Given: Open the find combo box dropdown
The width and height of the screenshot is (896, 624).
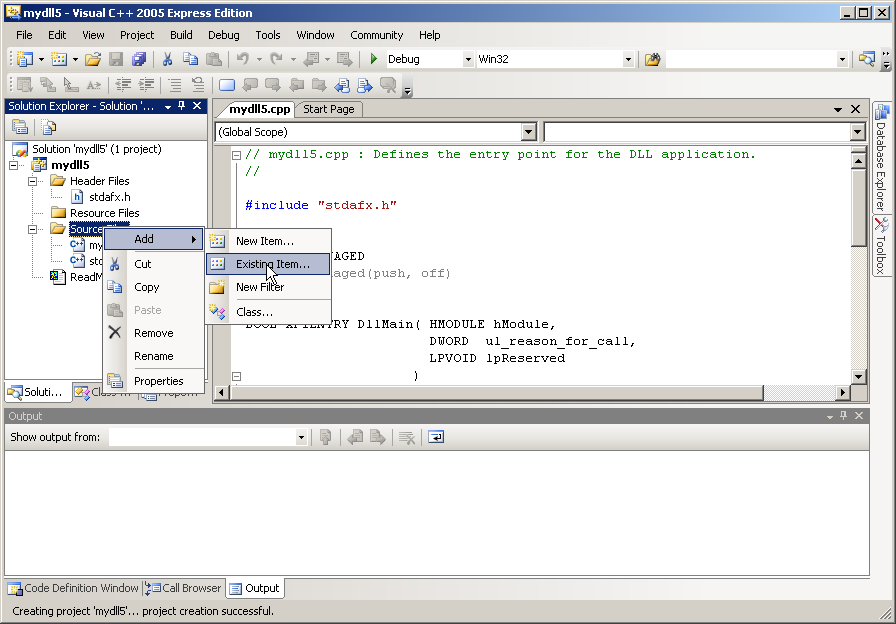Looking at the screenshot, I should point(842,59).
